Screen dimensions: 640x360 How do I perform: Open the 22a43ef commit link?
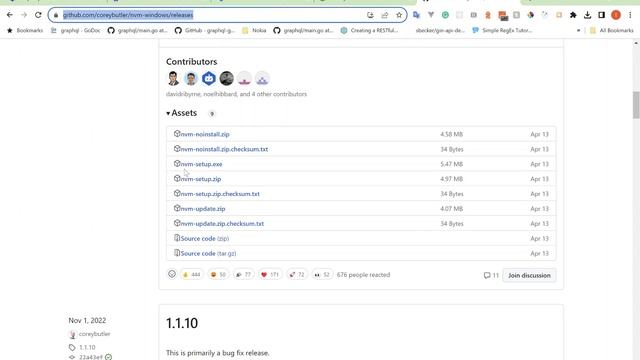tap(91, 357)
